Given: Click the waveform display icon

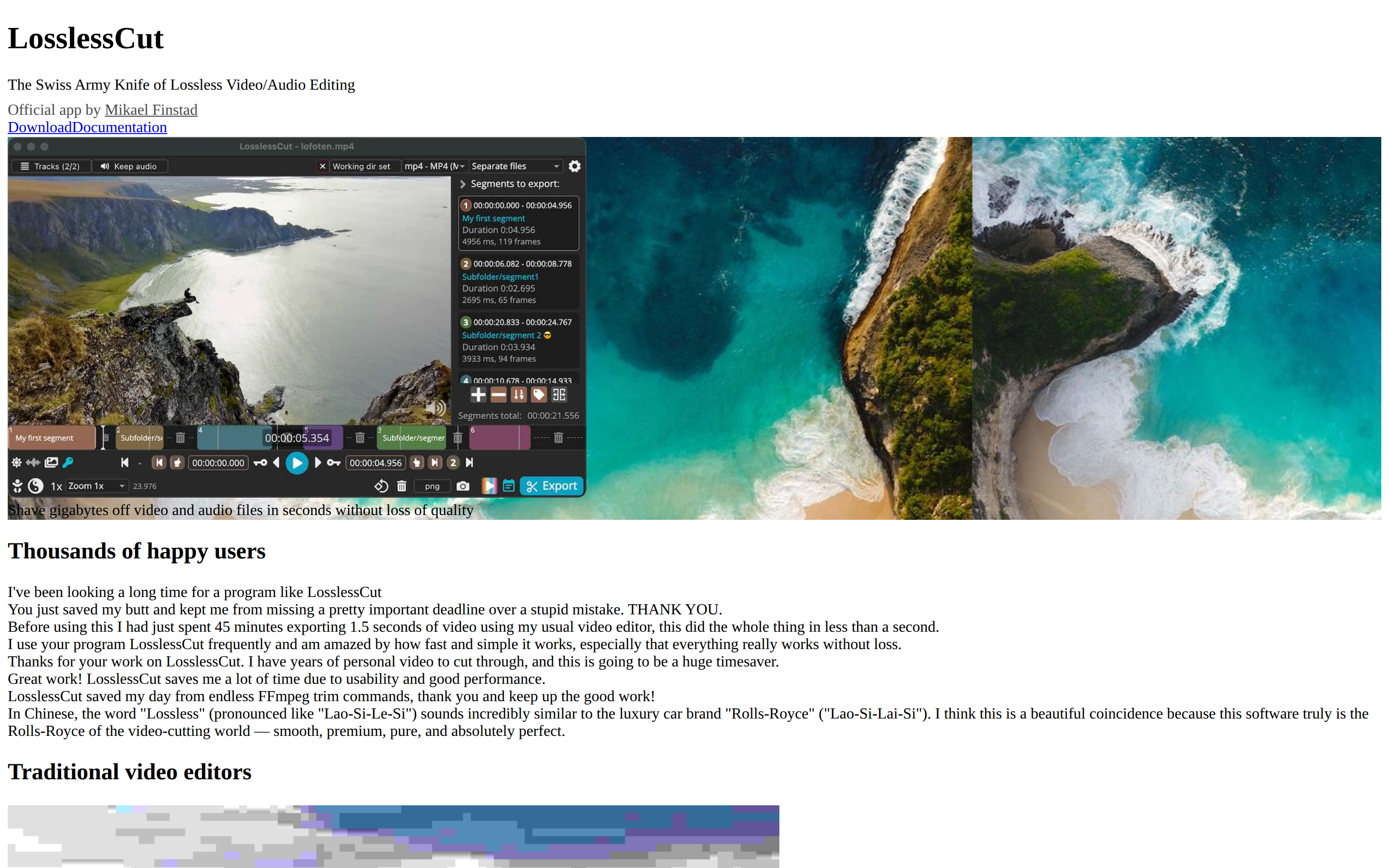Looking at the screenshot, I should pyautogui.click(x=33, y=462).
